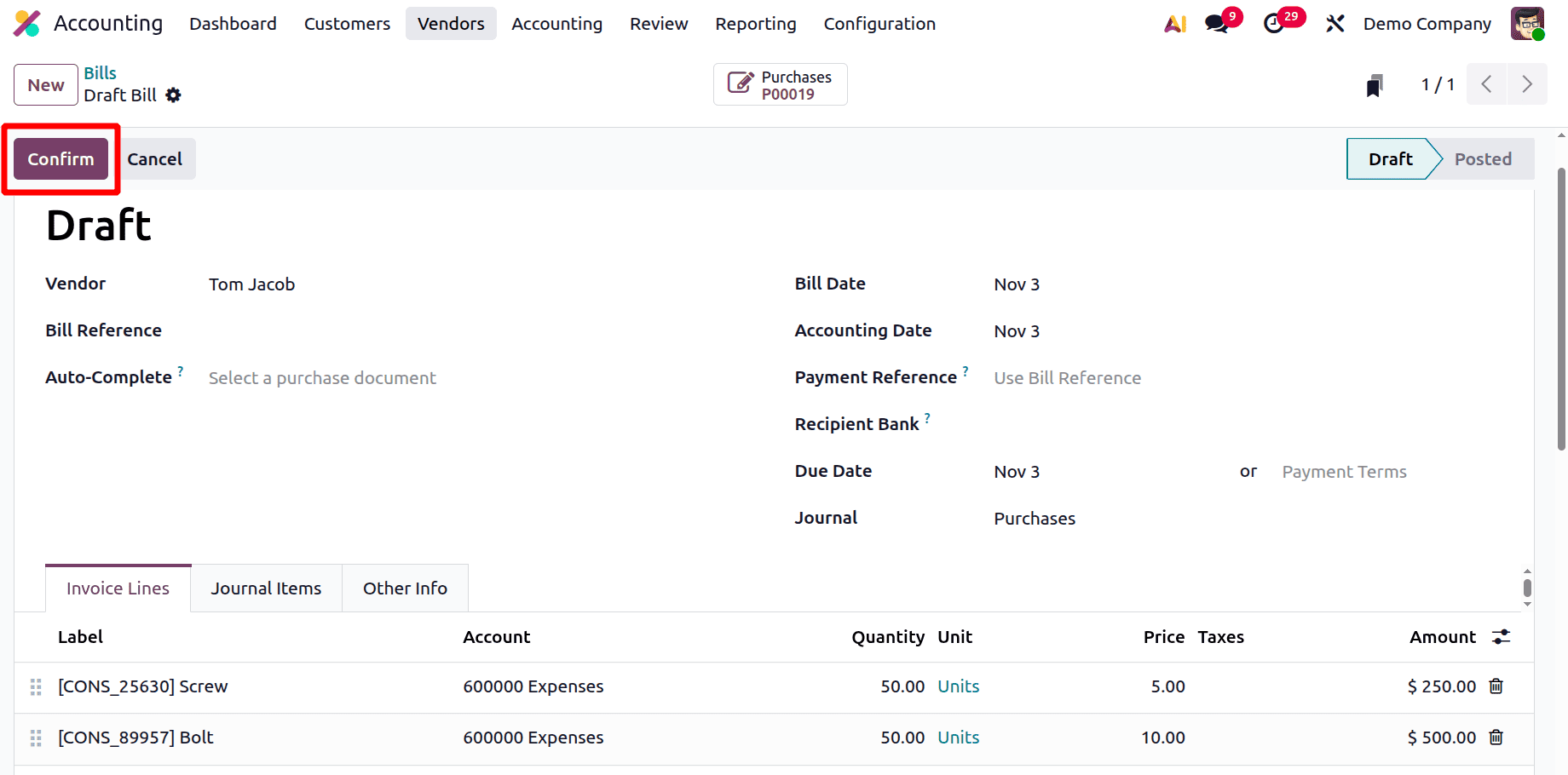The height and width of the screenshot is (775, 1568).
Task: Open the Reporting menu
Action: pos(755,23)
